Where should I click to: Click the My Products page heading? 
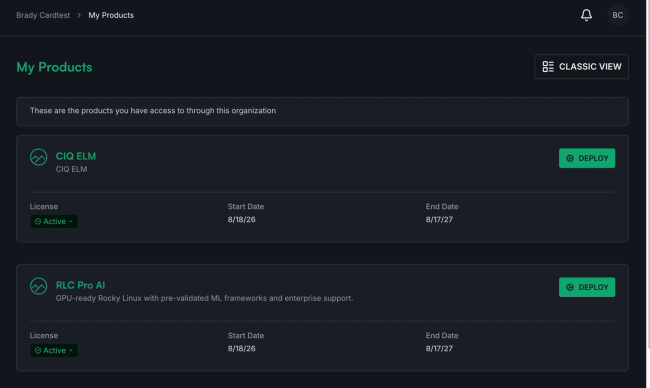coord(54,67)
